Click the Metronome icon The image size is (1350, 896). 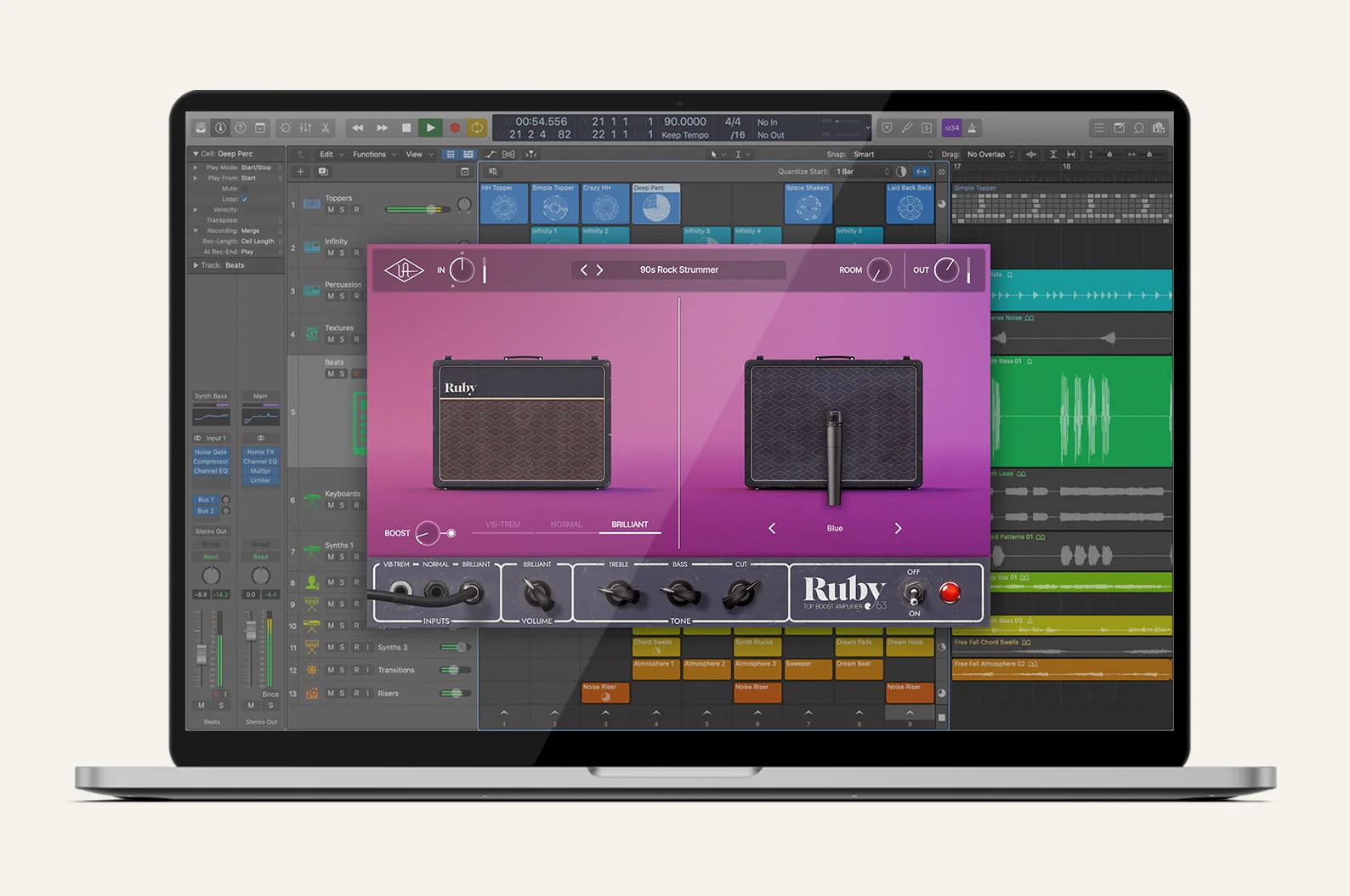[x=972, y=128]
